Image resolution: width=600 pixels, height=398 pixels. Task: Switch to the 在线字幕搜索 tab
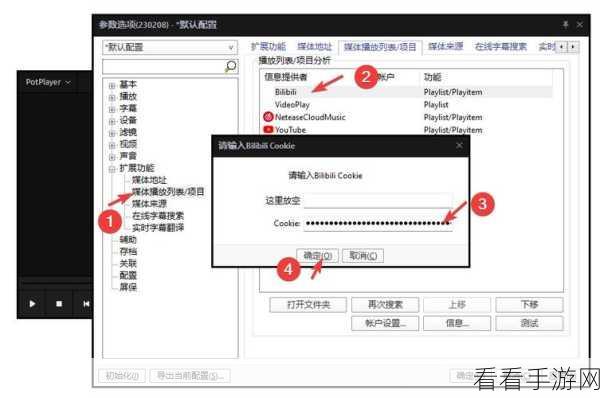[x=501, y=47]
